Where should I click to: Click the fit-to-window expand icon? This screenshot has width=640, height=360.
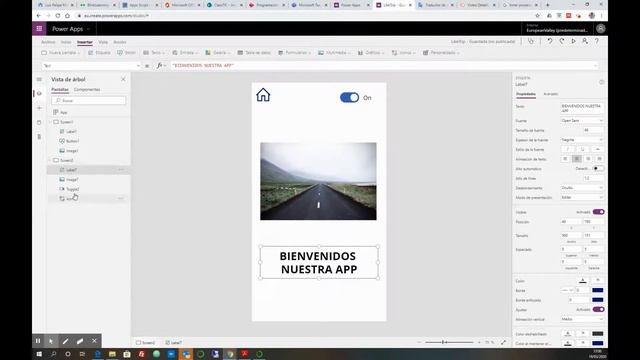503,342
